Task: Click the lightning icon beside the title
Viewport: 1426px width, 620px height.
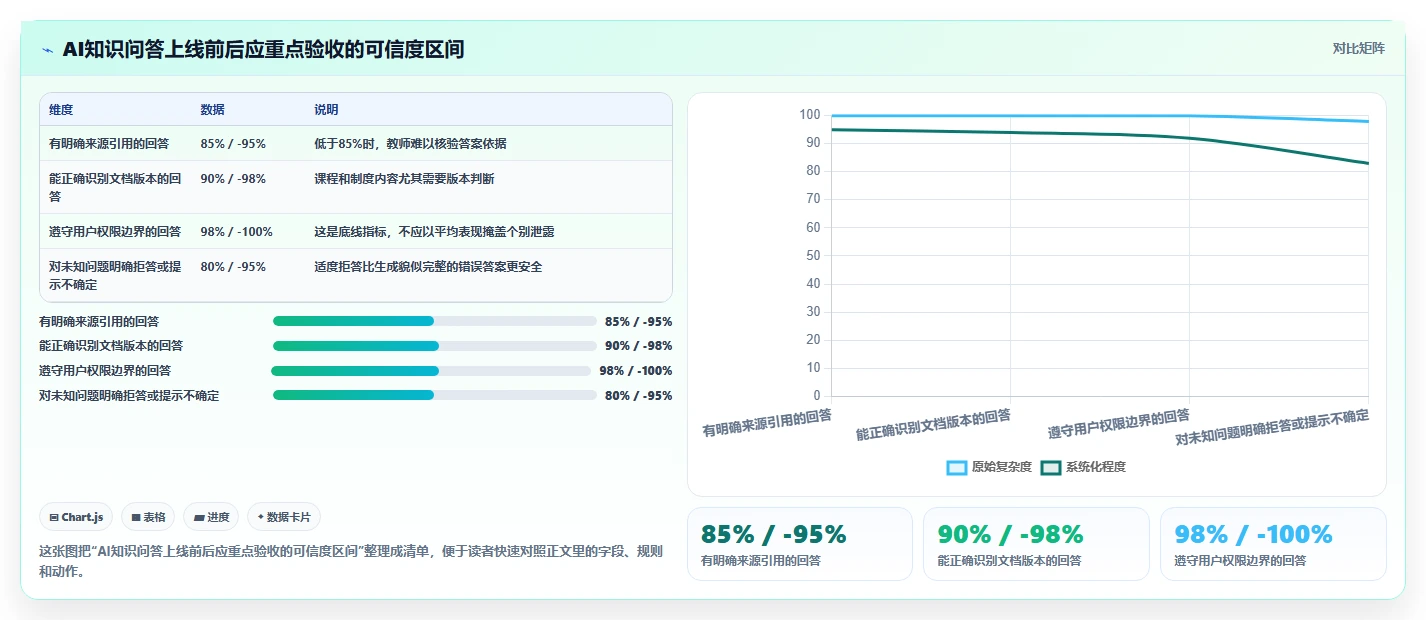Action: pyautogui.click(x=47, y=50)
